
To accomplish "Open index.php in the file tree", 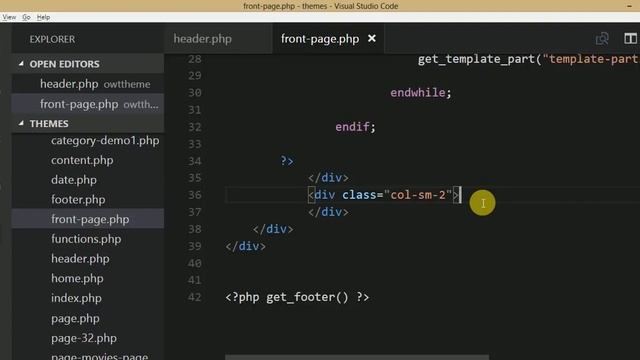I will tap(76, 298).
